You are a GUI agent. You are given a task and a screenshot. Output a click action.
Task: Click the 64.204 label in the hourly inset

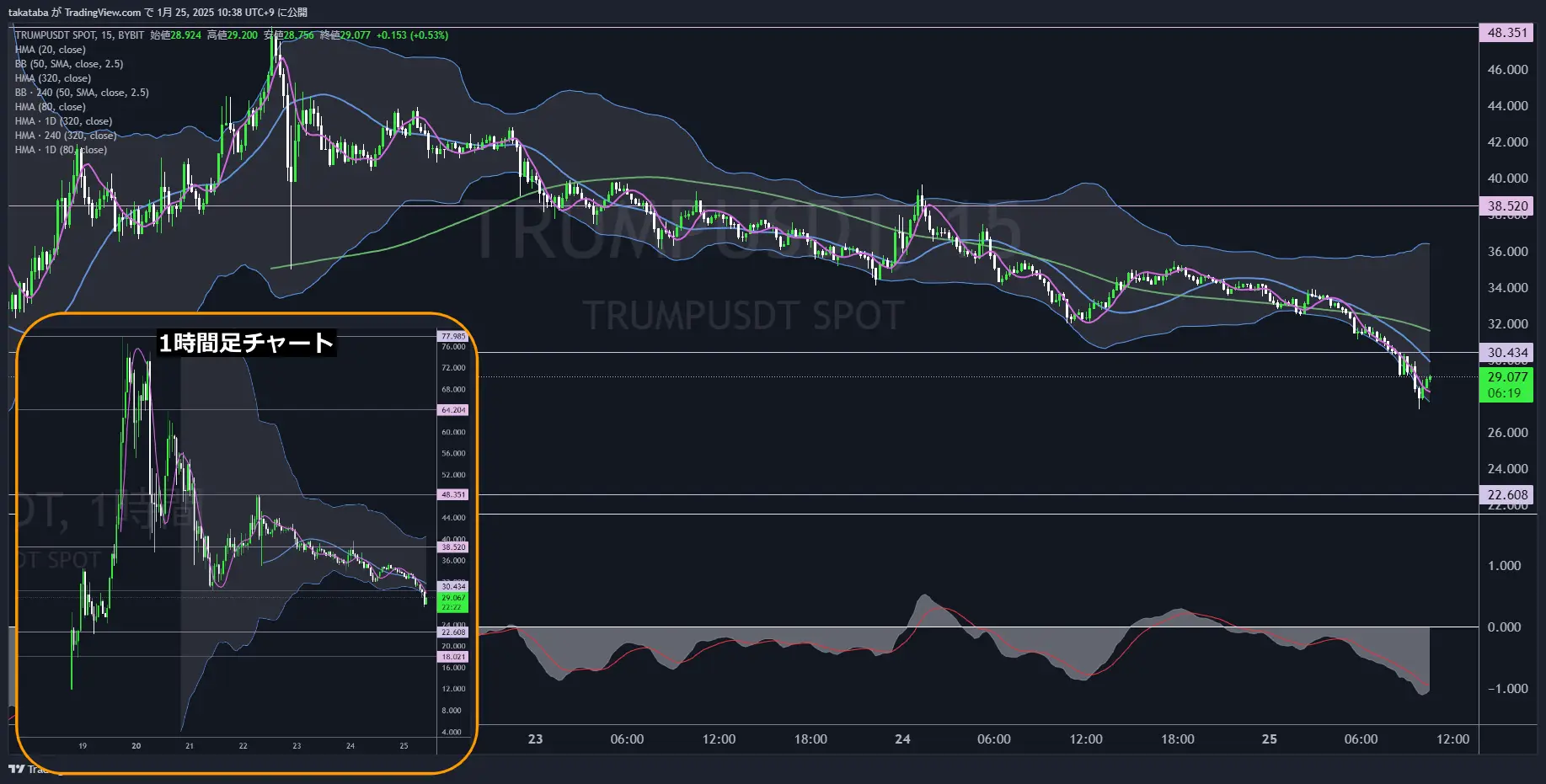(453, 410)
